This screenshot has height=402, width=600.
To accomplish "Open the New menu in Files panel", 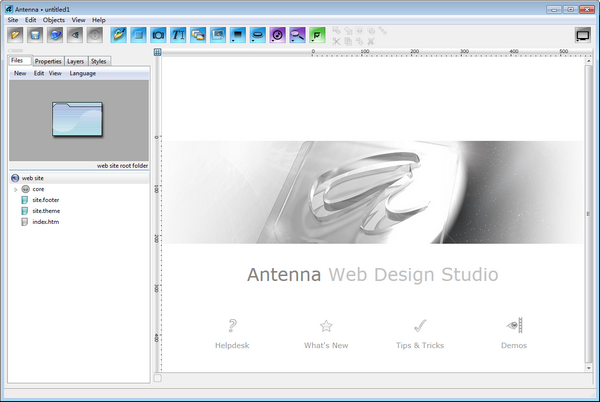I will pyautogui.click(x=20, y=73).
